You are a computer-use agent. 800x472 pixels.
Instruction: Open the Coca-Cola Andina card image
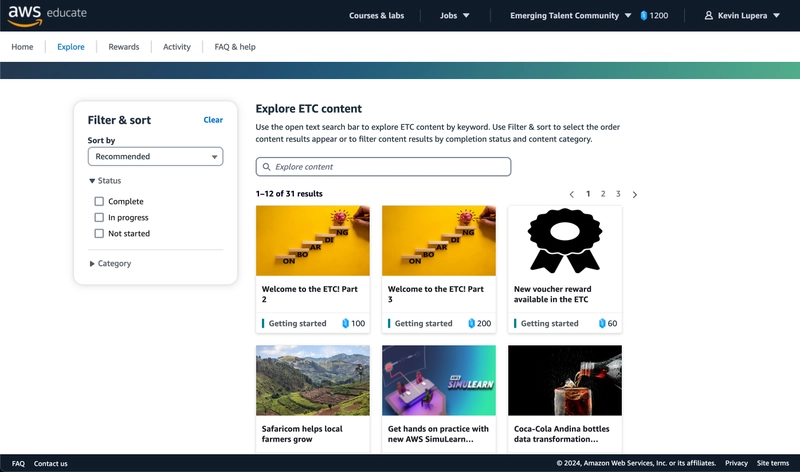pos(565,380)
